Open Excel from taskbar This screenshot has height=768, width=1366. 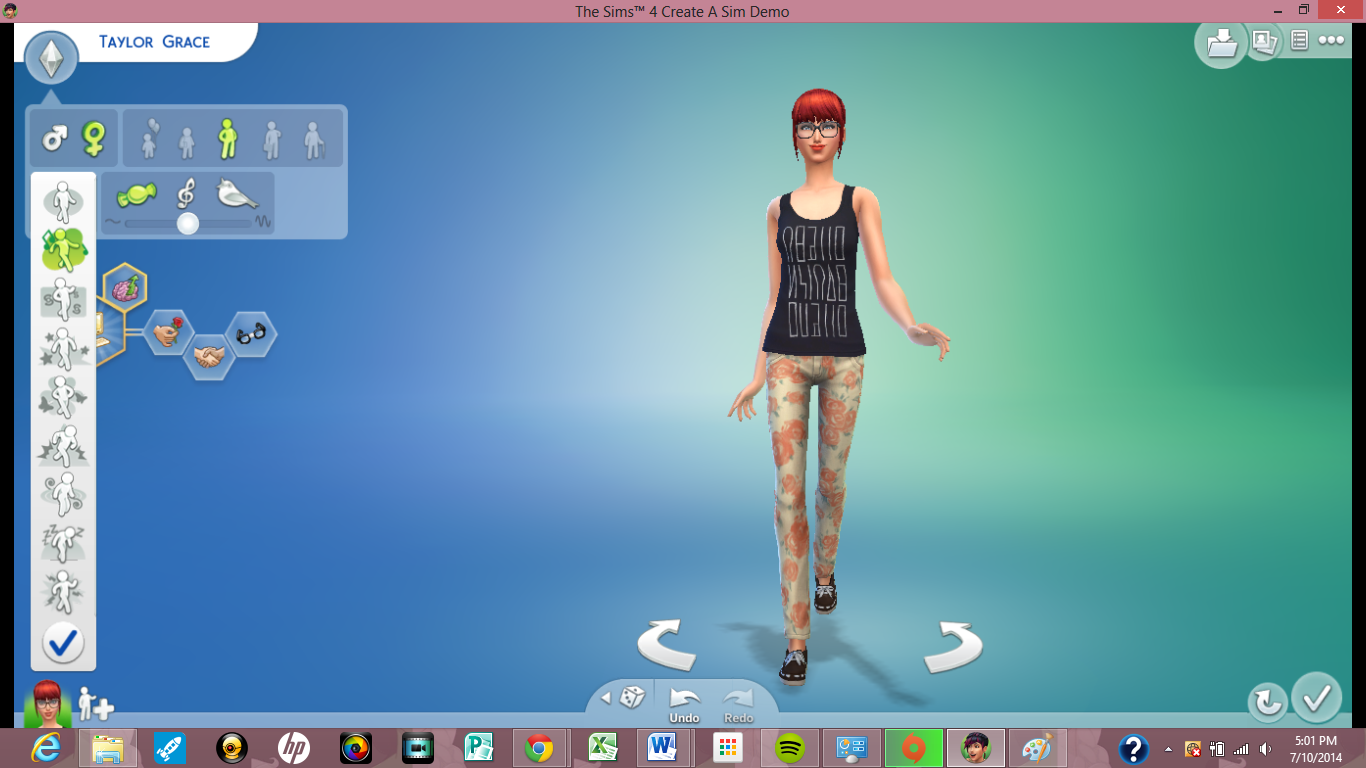pyautogui.click(x=602, y=748)
